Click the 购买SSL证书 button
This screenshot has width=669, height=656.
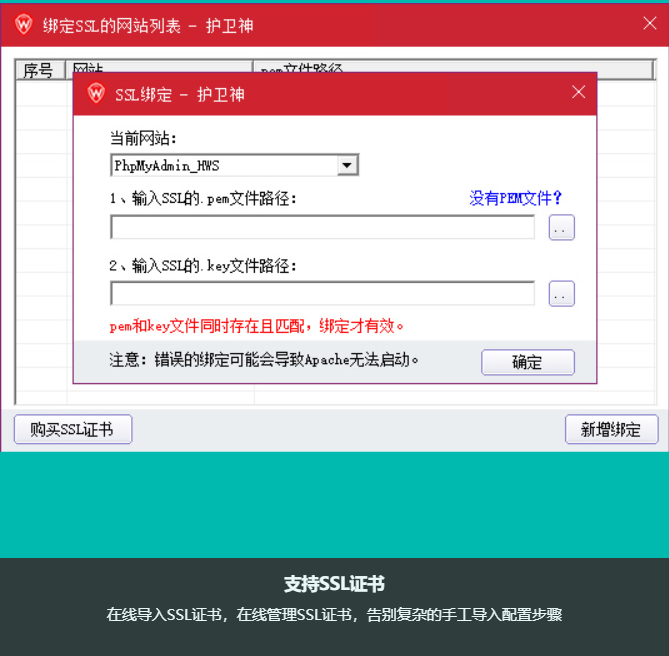pos(72,430)
